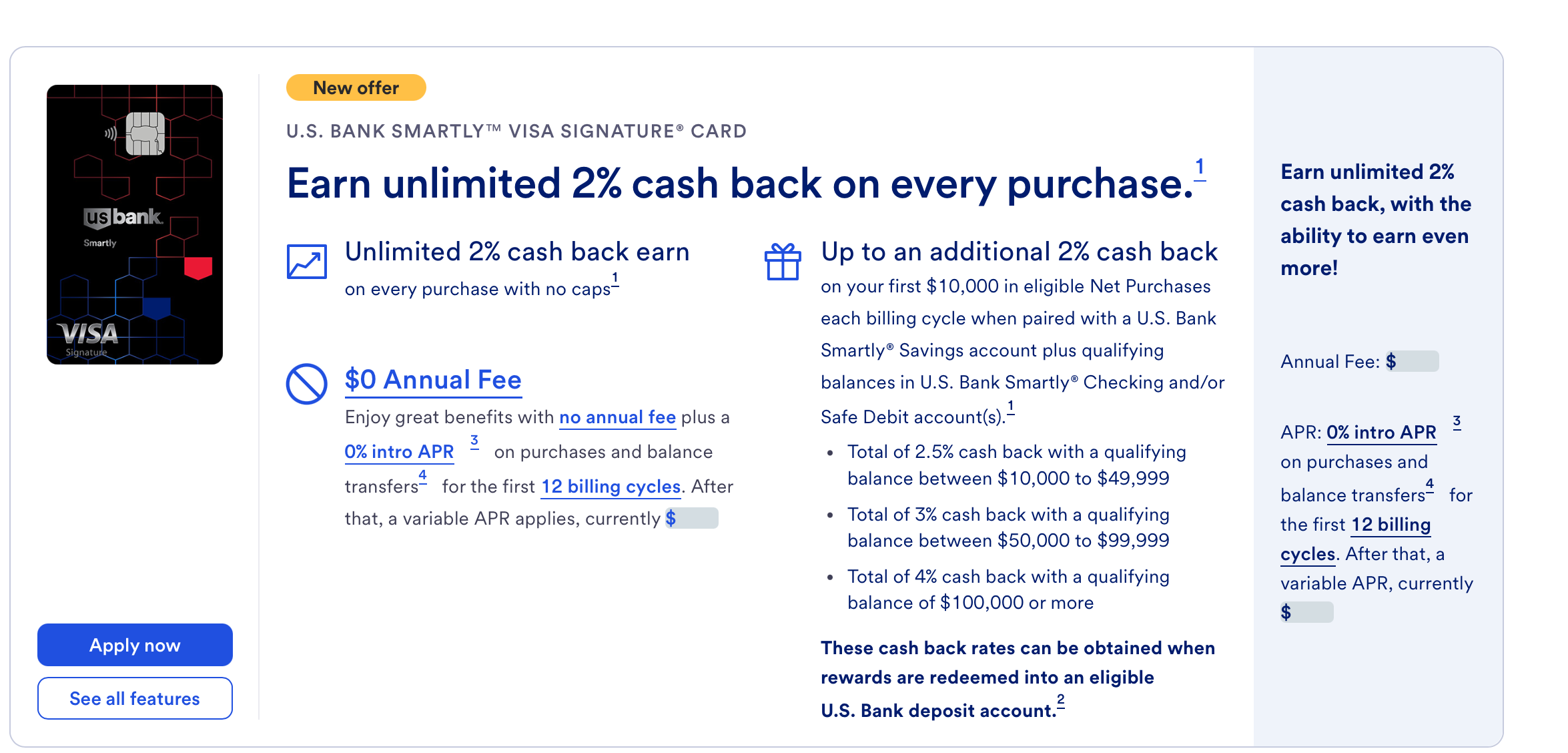Click the $0 Annual Fee heading link

click(433, 380)
